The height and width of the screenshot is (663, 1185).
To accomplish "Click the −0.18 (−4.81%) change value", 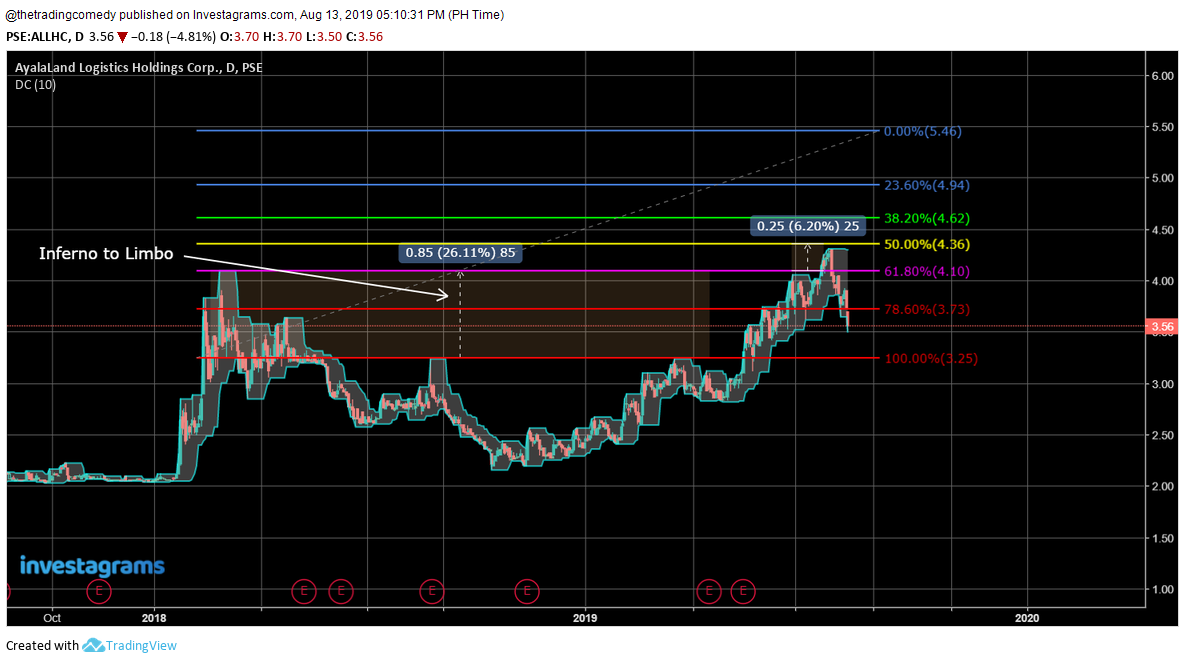I will (173, 37).
